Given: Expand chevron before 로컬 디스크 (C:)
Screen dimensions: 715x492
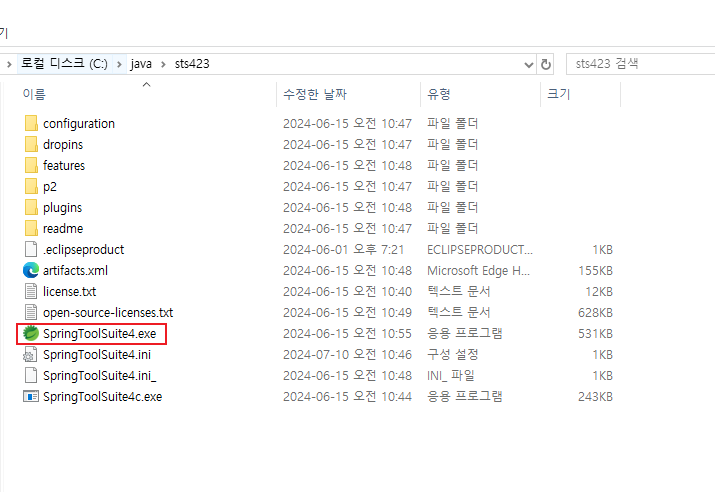Looking at the screenshot, I should tap(9, 64).
